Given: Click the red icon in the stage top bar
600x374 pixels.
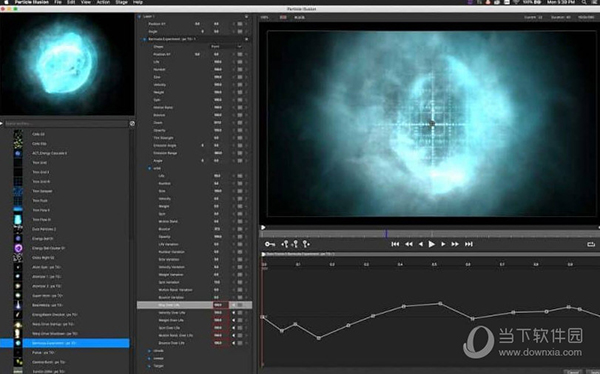Looking at the screenshot, I should (283, 18).
